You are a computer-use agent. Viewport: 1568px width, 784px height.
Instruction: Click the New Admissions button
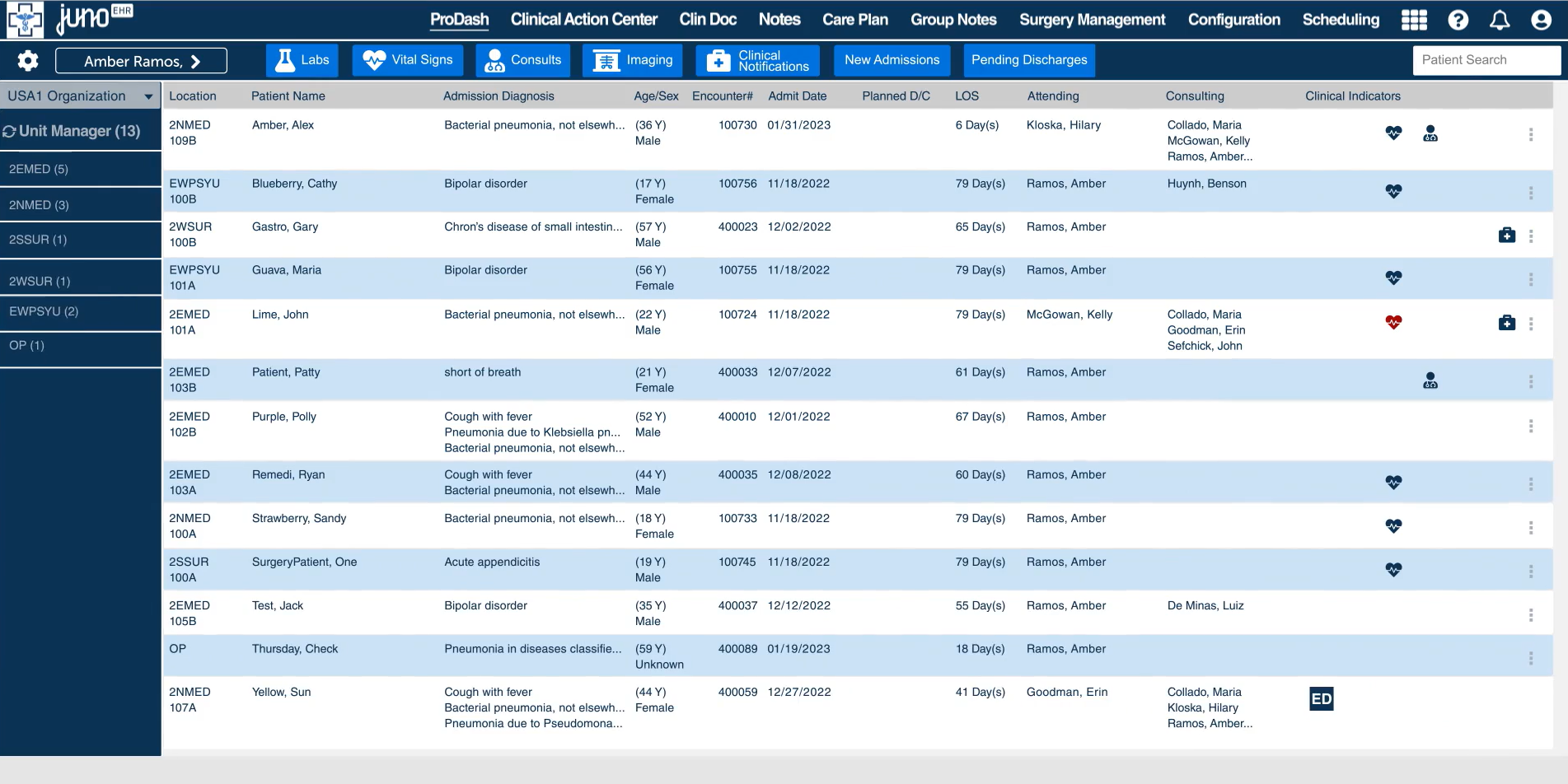[892, 59]
